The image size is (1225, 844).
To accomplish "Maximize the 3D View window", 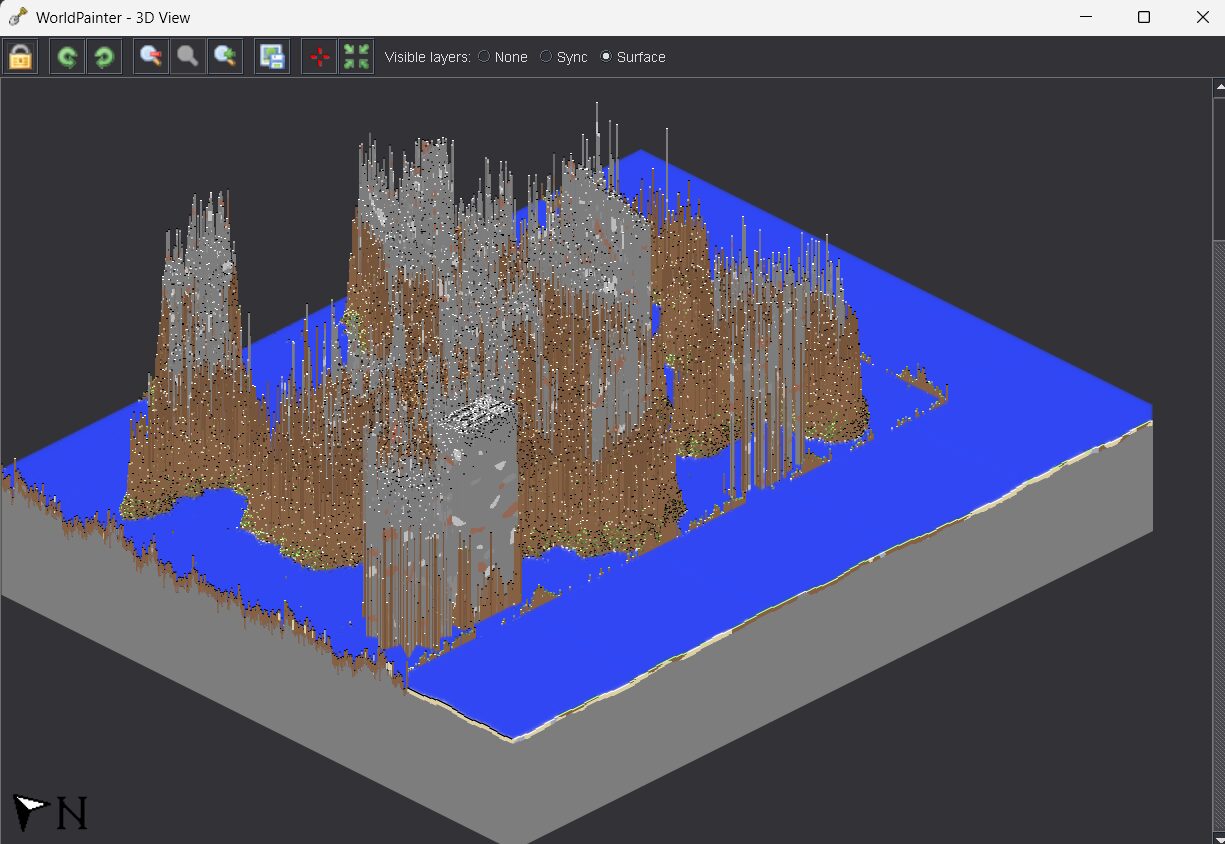I will [x=1144, y=17].
